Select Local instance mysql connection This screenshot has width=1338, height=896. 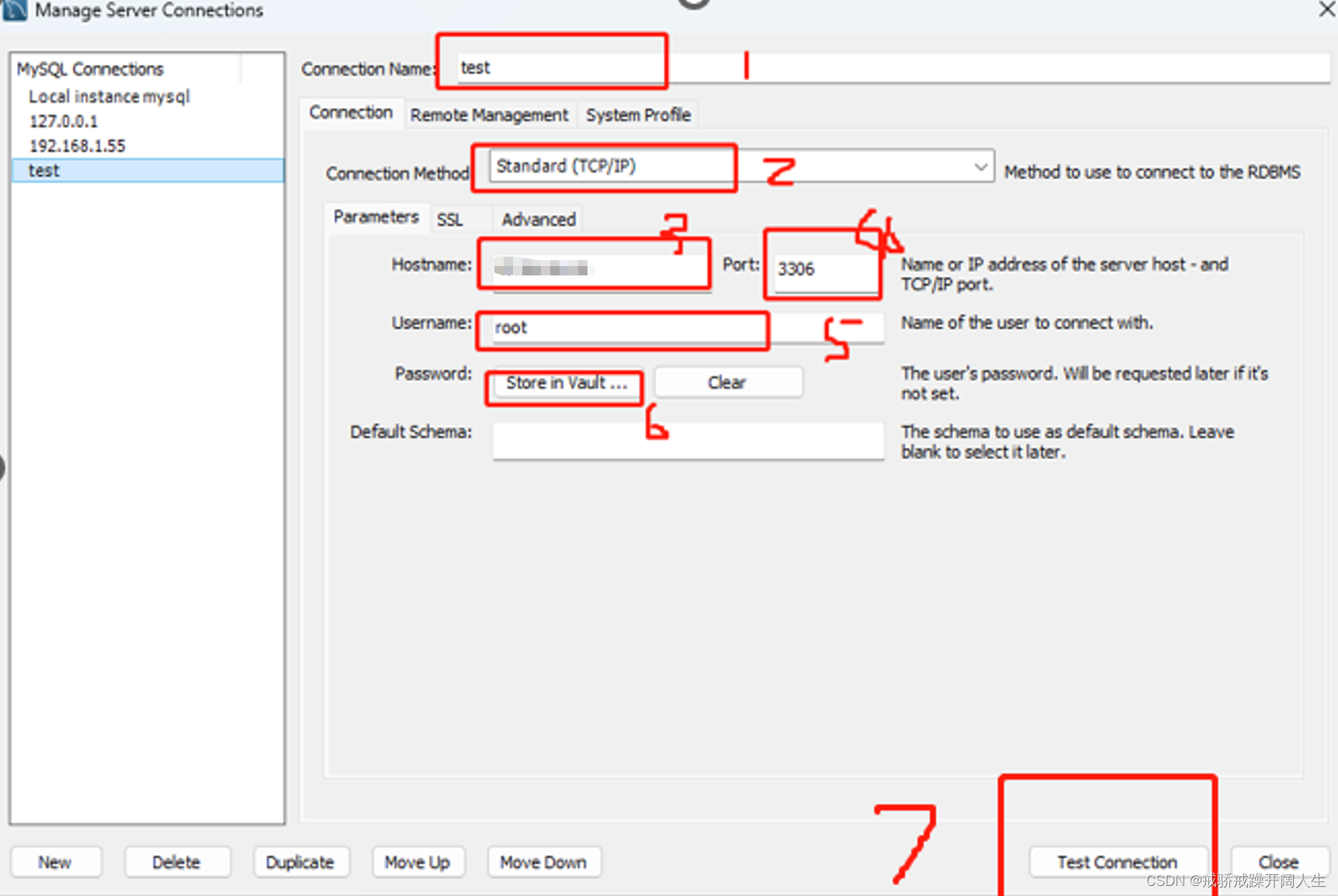pyautogui.click(x=147, y=96)
